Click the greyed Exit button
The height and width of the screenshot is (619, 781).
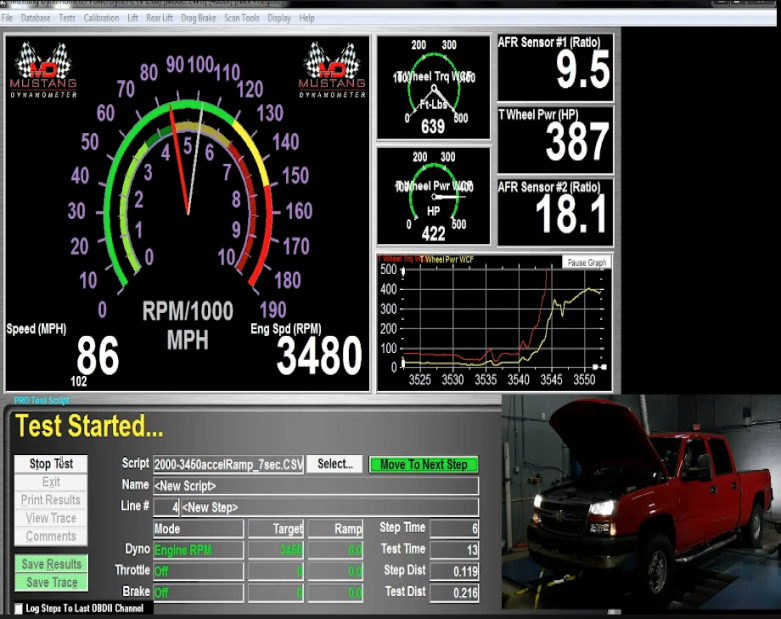click(51, 482)
